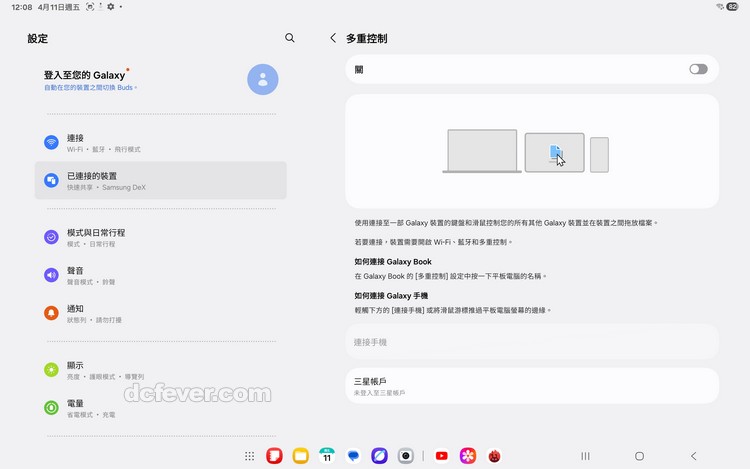Open AnTuTu benchmark red icon
Viewport: 750px width, 469px height.
click(x=494, y=456)
